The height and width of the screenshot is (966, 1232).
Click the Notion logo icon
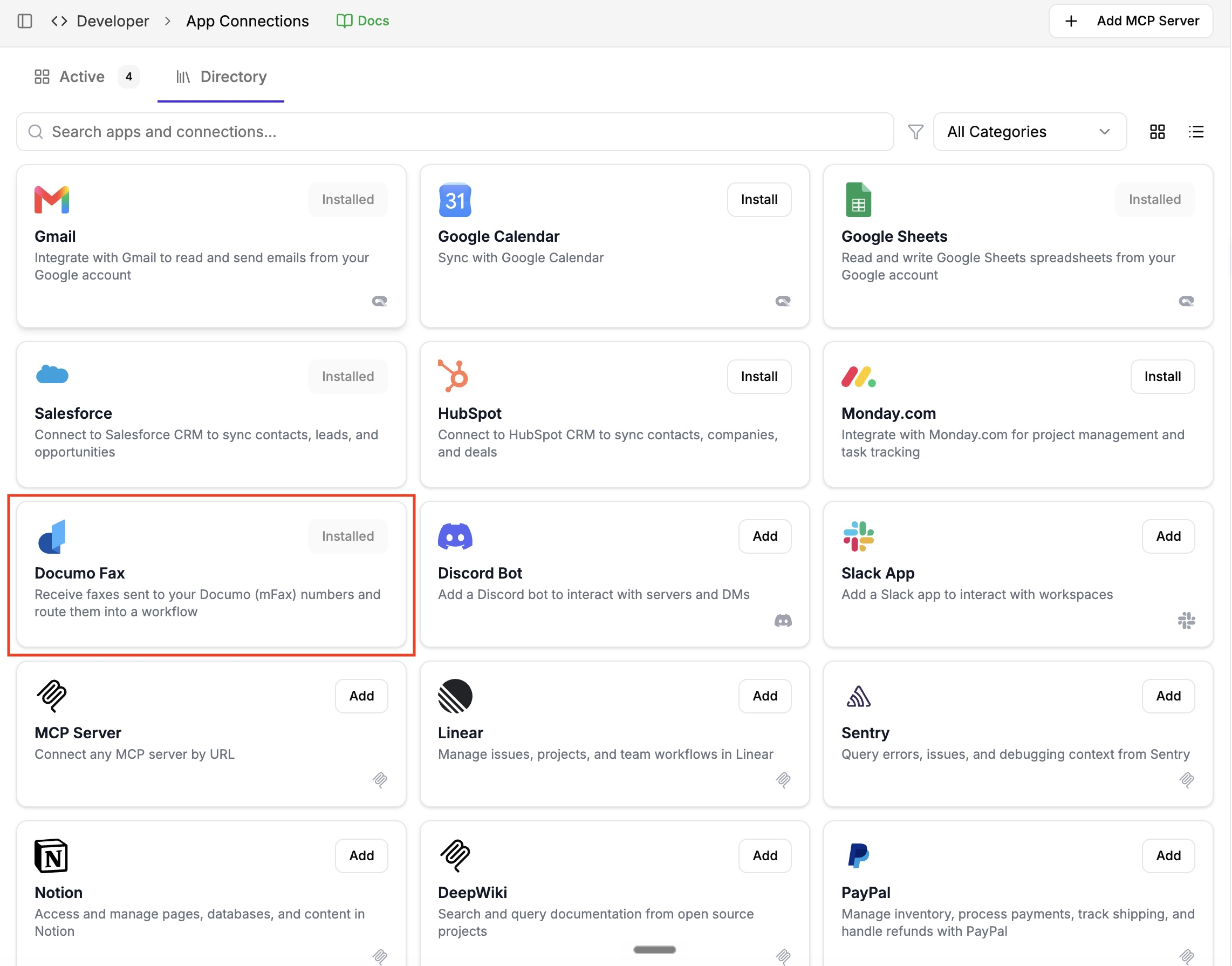coord(51,856)
